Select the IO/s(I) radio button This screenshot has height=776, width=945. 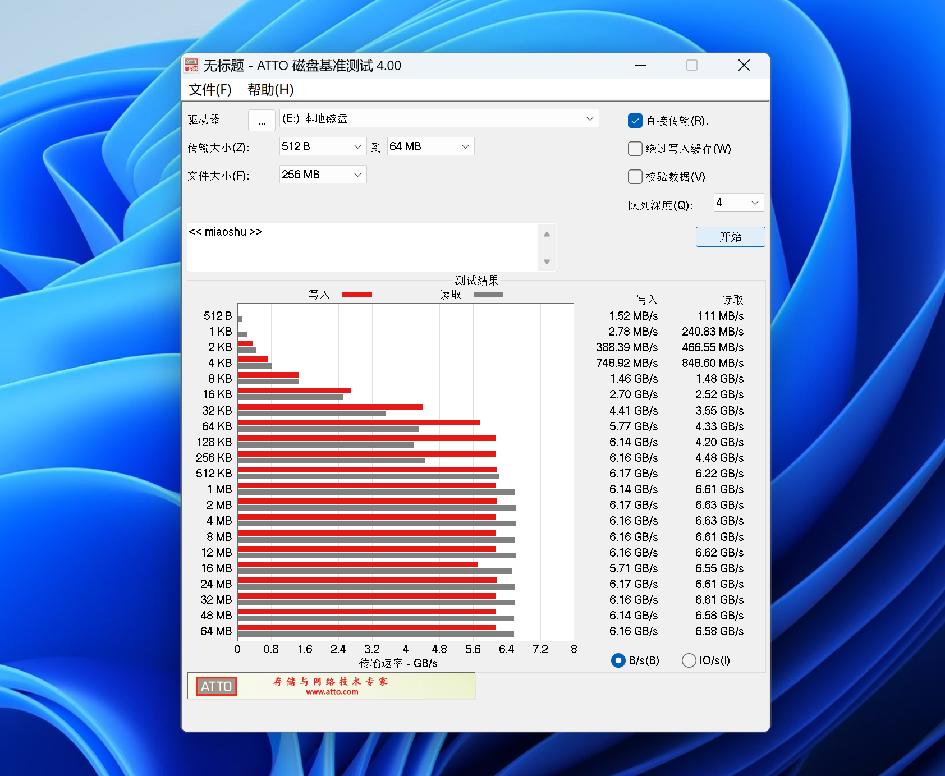tap(689, 661)
